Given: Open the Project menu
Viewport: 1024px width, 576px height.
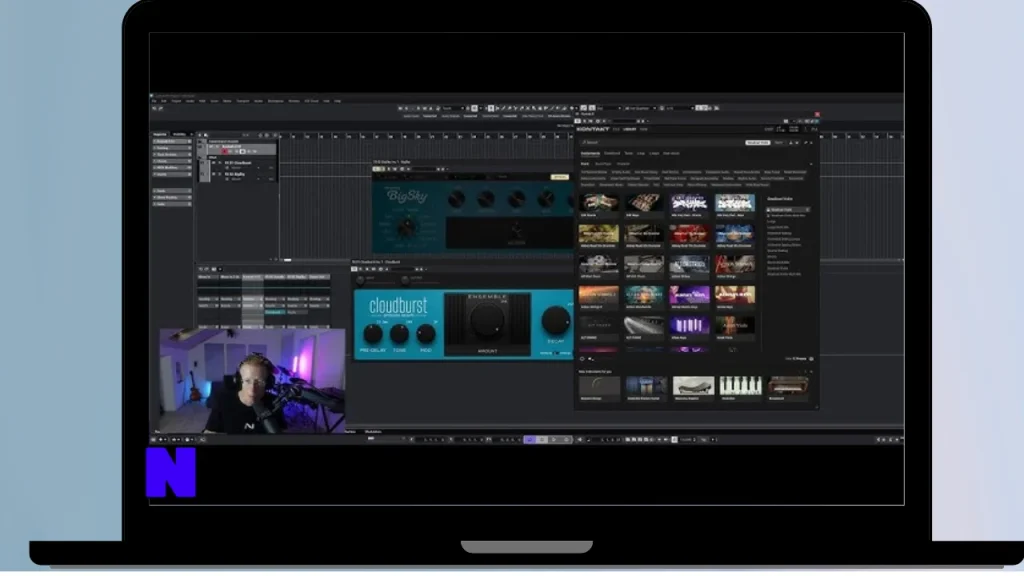Looking at the screenshot, I should [176, 101].
